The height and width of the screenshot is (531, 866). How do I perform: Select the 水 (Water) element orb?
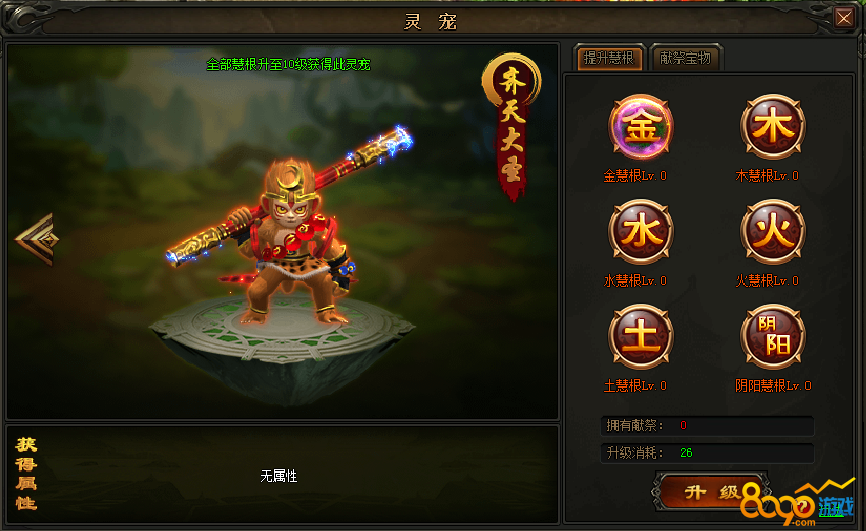641,232
